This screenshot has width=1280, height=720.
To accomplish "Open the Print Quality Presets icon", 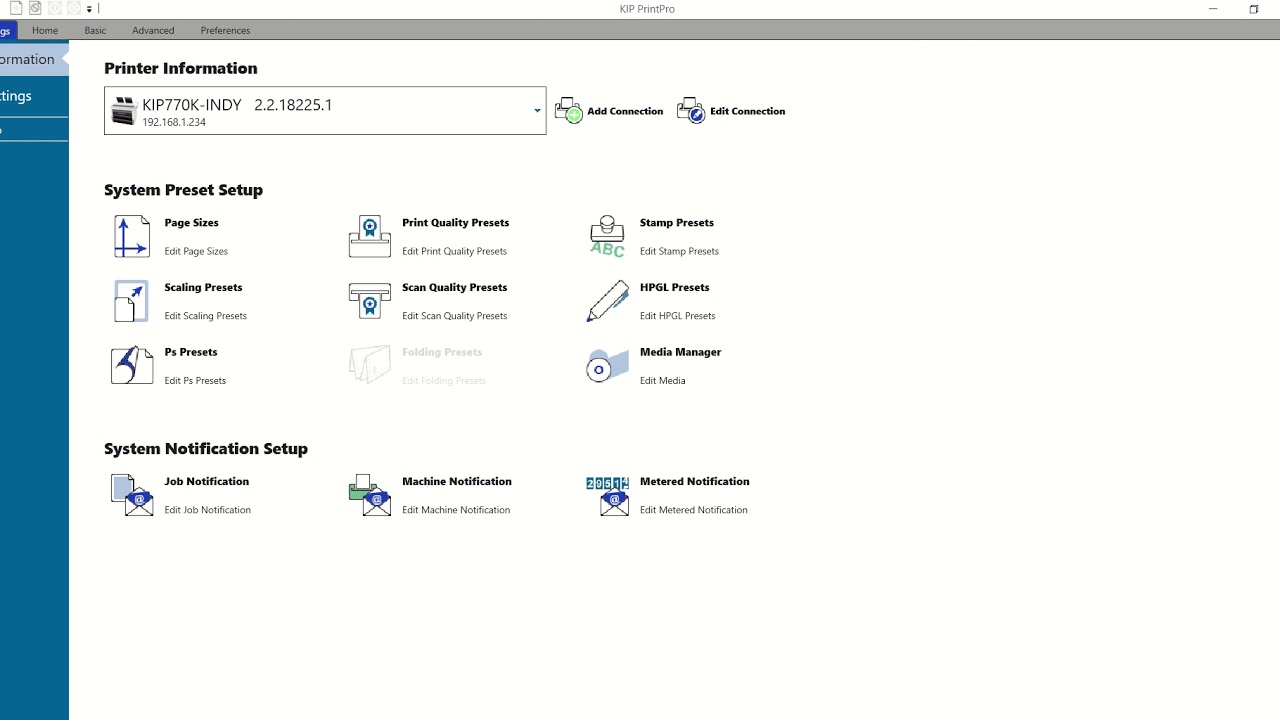I will click(x=369, y=237).
